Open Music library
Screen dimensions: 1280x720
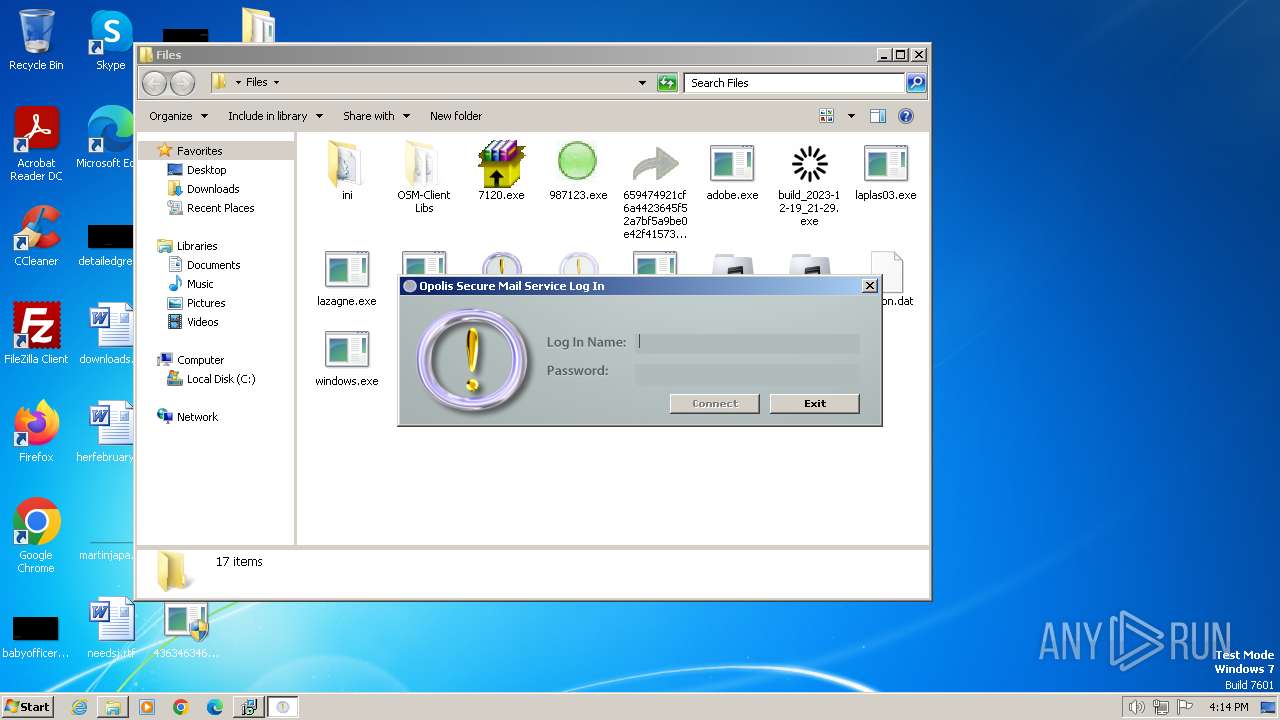[x=200, y=284]
